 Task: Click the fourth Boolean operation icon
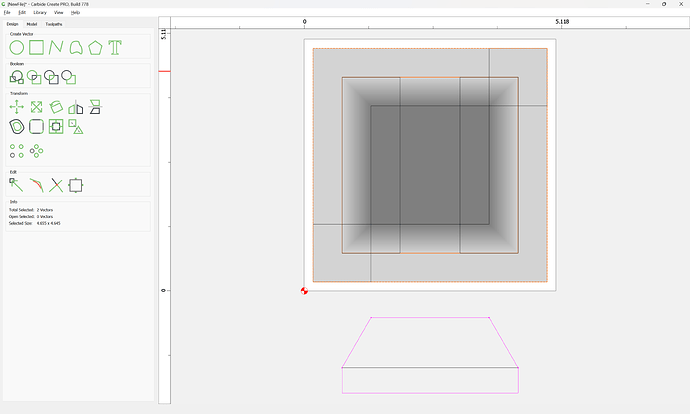click(69, 77)
